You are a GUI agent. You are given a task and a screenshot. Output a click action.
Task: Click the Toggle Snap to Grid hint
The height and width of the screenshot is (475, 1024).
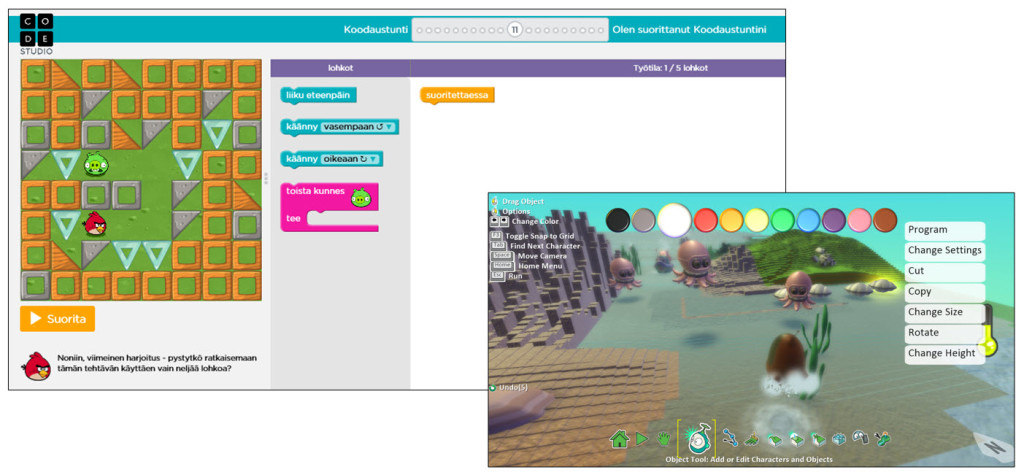[530, 235]
